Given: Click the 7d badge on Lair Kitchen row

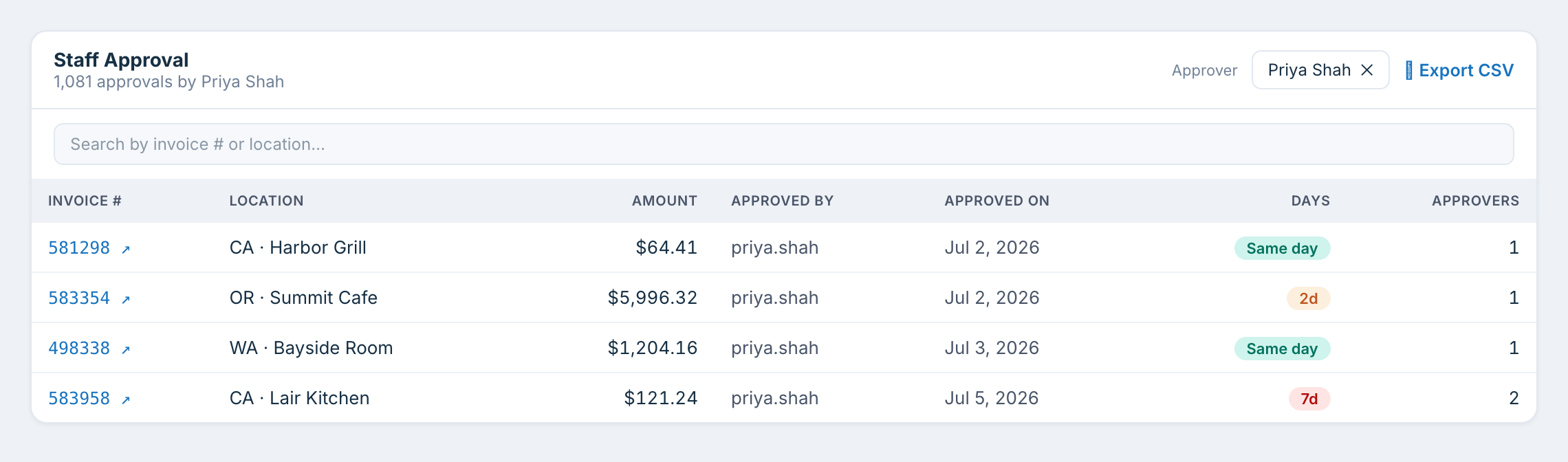Looking at the screenshot, I should [x=1309, y=399].
